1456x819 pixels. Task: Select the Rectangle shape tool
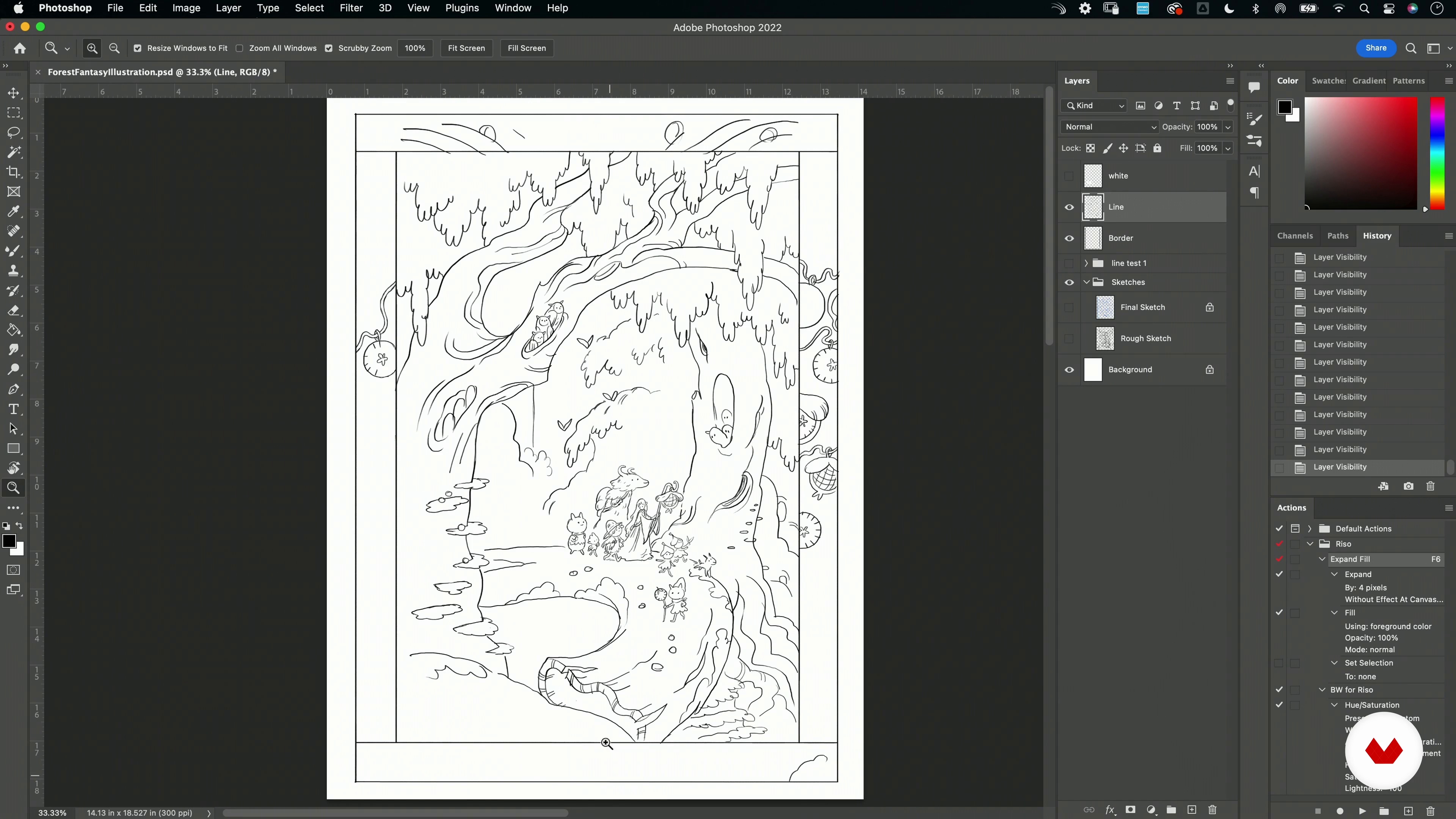tap(14, 449)
